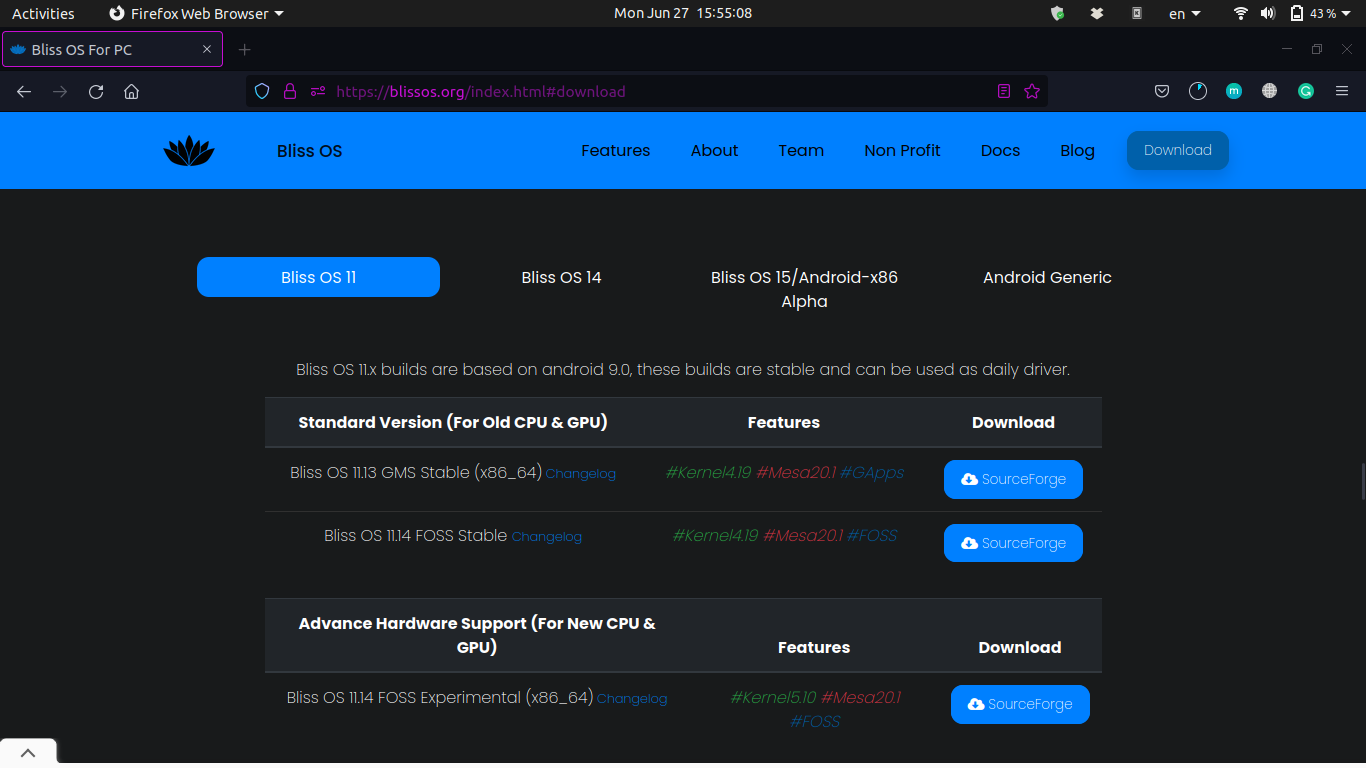Click the clock-shaped extension icon showing progress
Image resolution: width=1366 pixels, height=768 pixels.
(1197, 91)
